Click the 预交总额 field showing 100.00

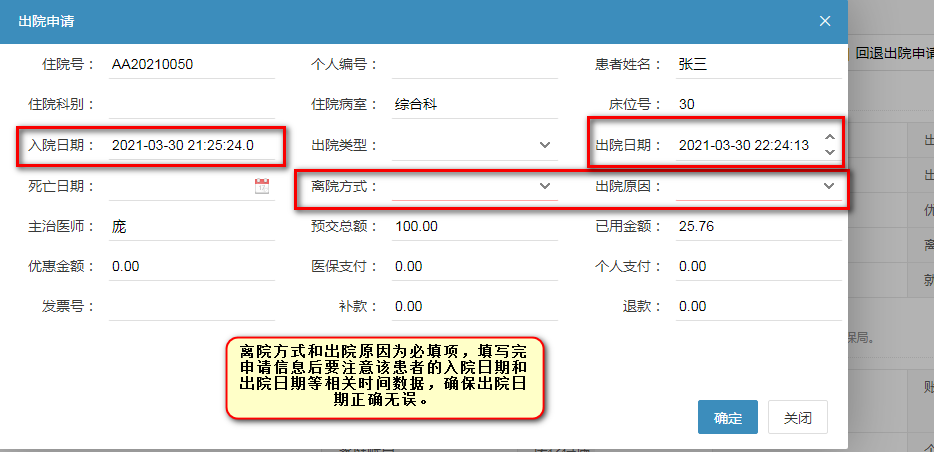[x=474, y=227]
